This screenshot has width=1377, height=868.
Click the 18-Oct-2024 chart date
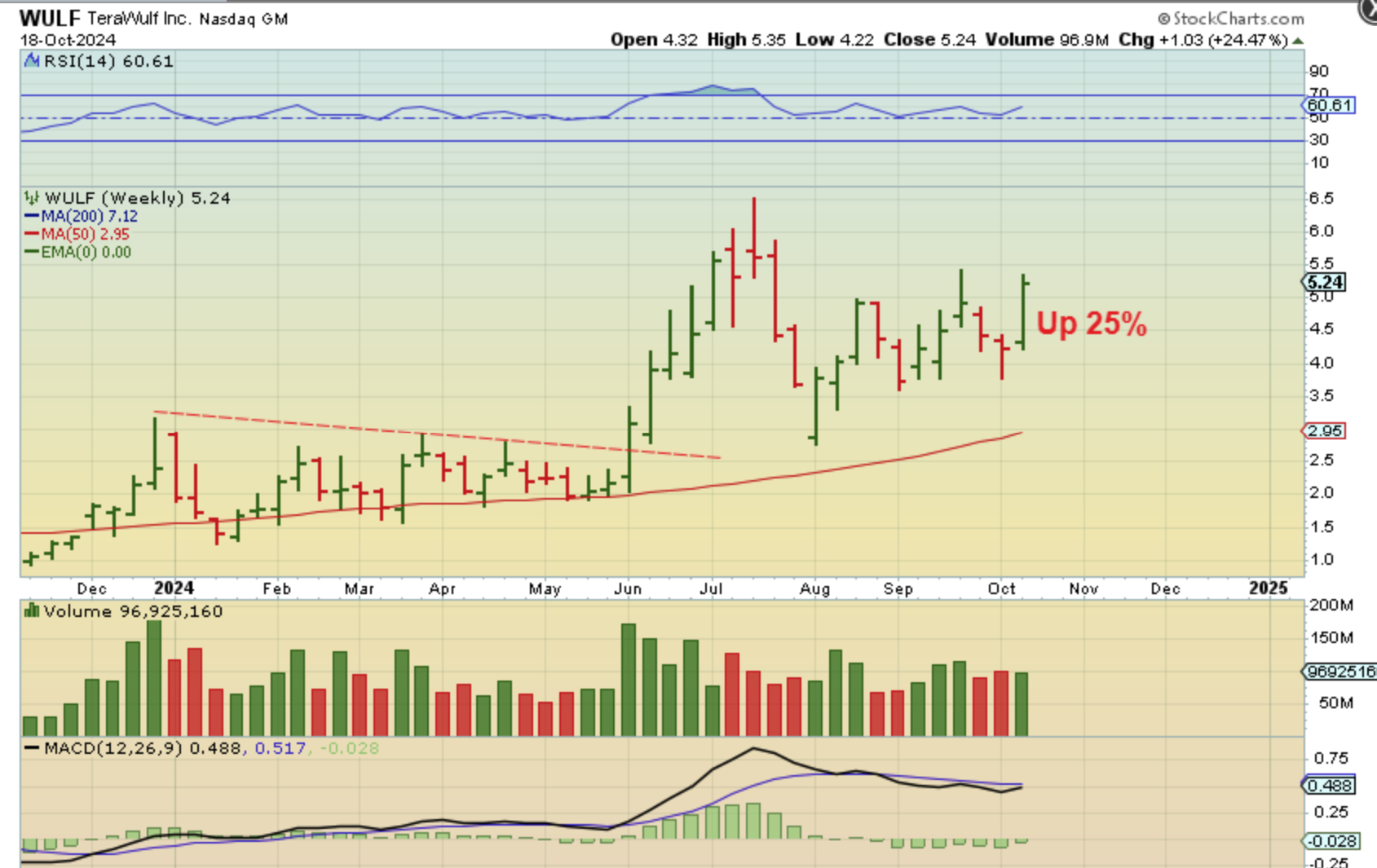pyautogui.click(x=68, y=40)
